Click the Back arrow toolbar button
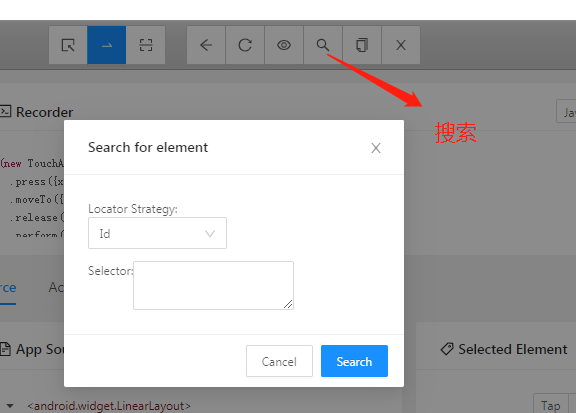Screen dimensions: 576x413 206,45
